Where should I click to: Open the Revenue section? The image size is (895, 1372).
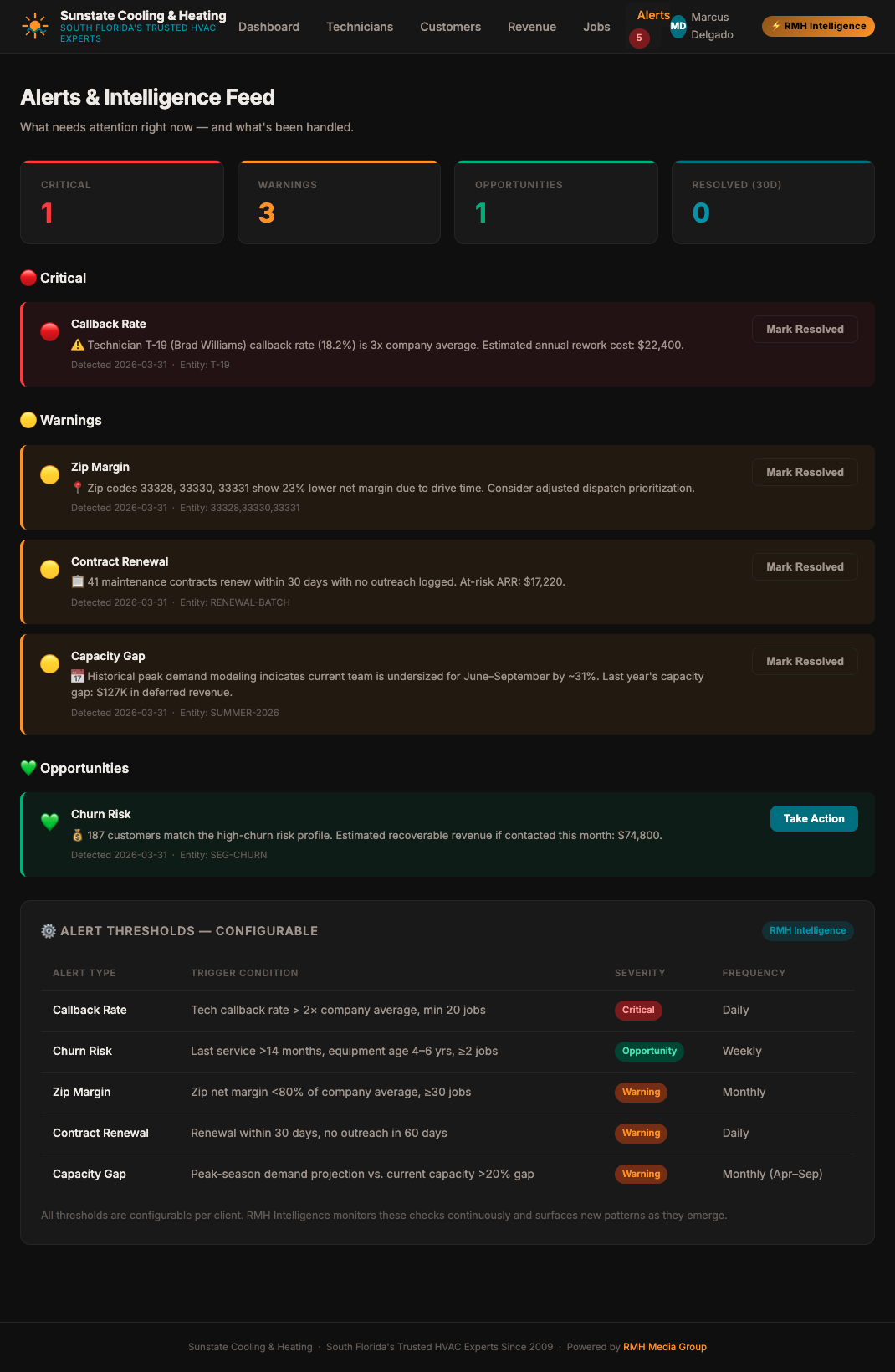click(531, 27)
